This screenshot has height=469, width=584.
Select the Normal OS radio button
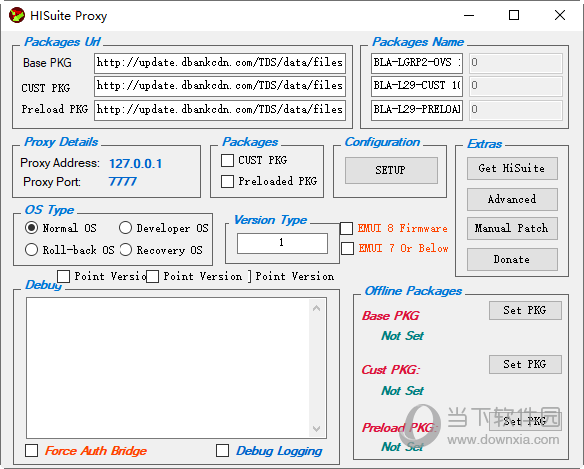31,228
